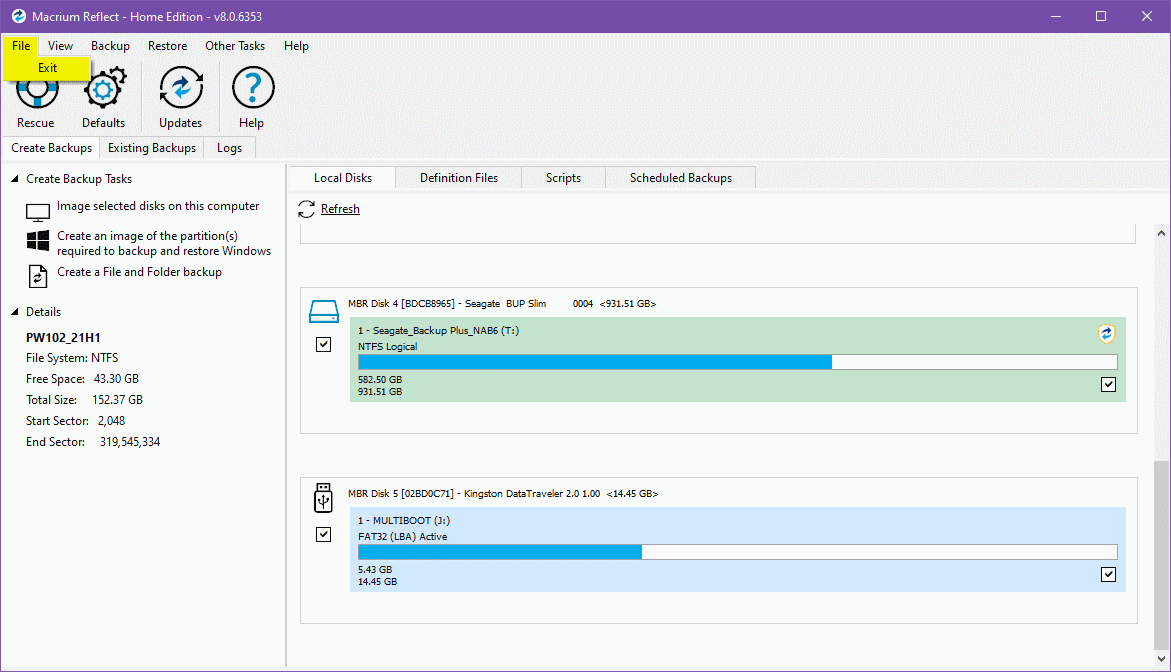Maximize the Macrium Reflect window
Viewport: 1171px width, 672px height.
click(1101, 16)
